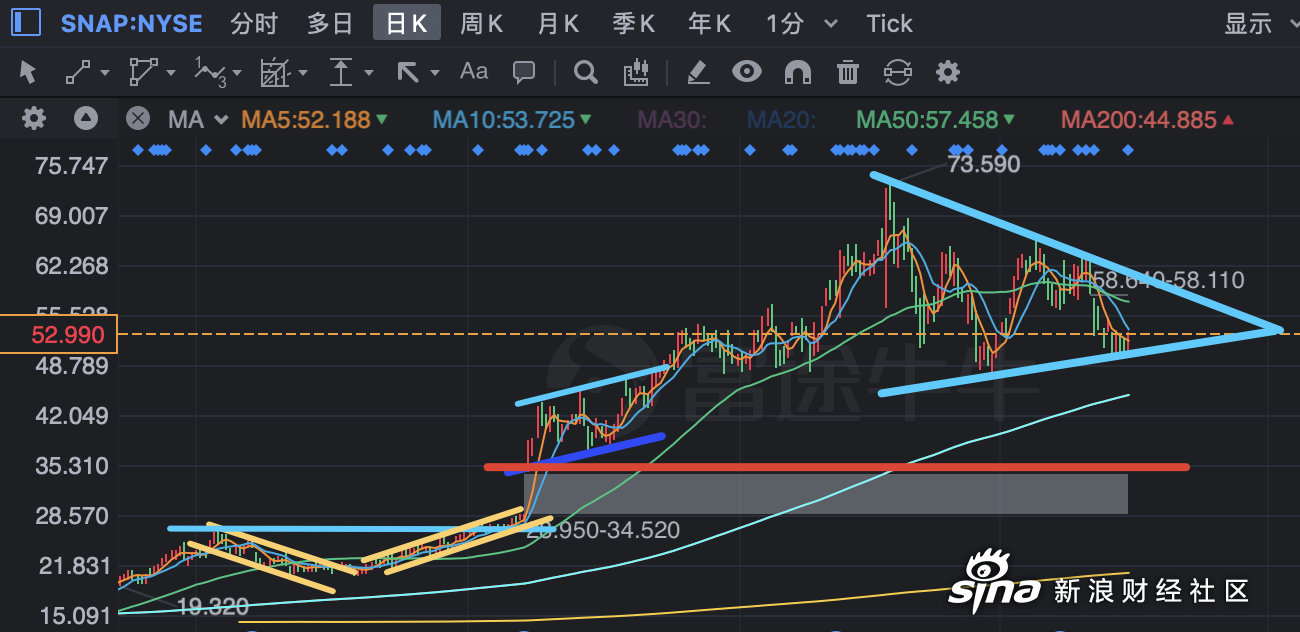Toggle the MA200:44.885 line
This screenshot has height=632, width=1300.
pos(1147,120)
